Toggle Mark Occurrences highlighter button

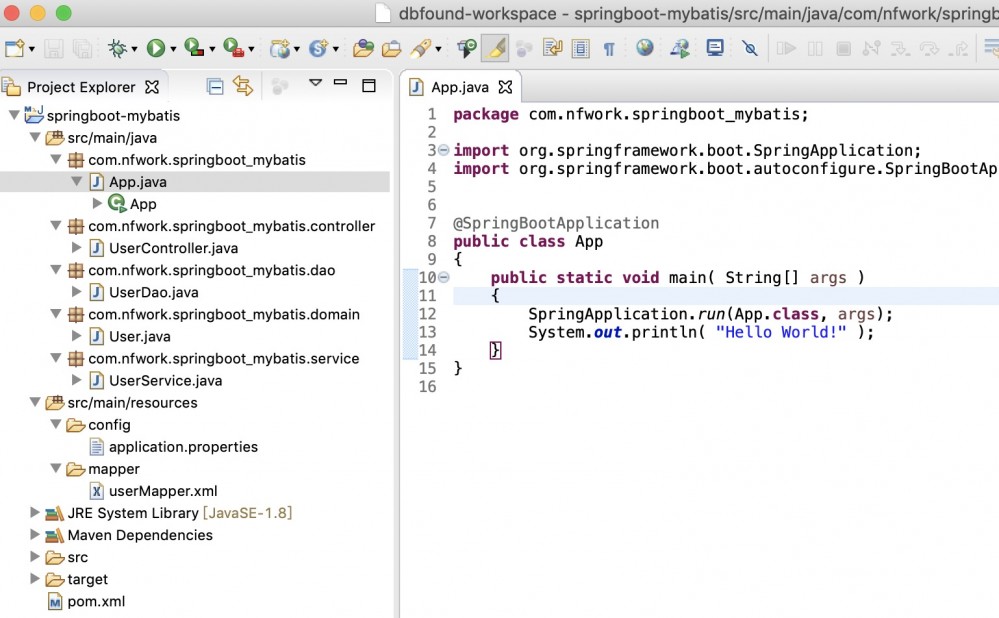495,48
